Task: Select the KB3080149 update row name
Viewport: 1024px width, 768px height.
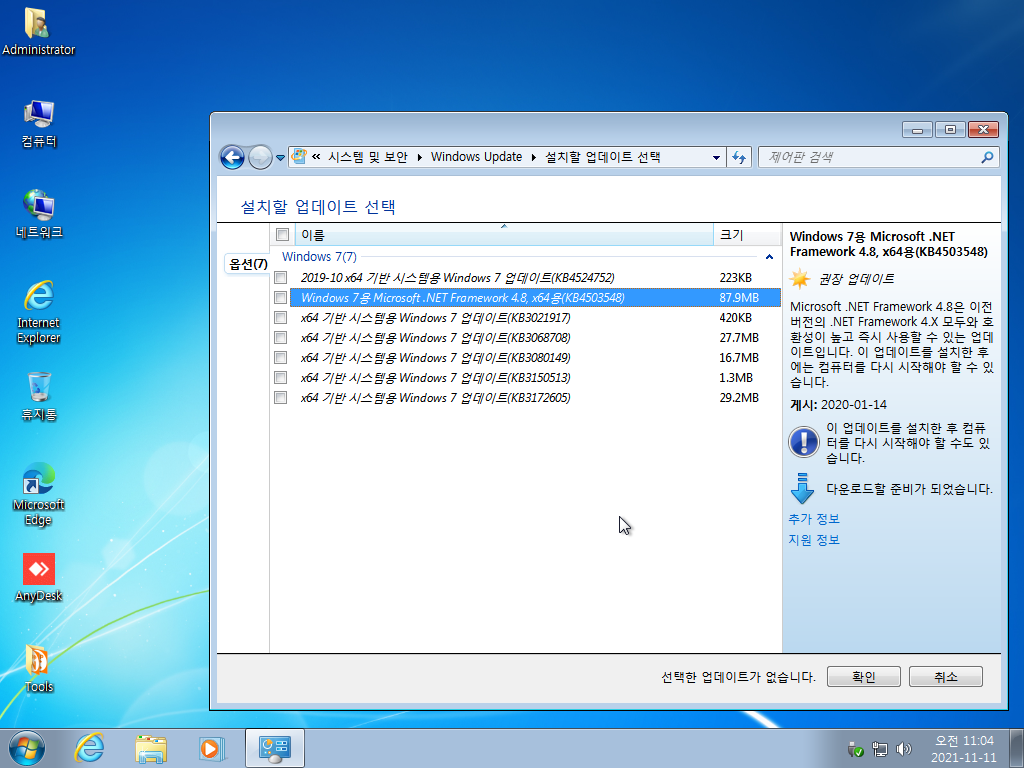Action: (436, 358)
